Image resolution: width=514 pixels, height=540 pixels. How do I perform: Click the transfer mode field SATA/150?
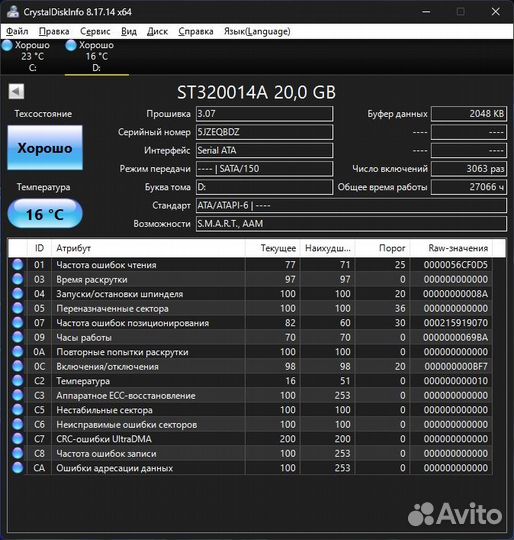coord(264,169)
